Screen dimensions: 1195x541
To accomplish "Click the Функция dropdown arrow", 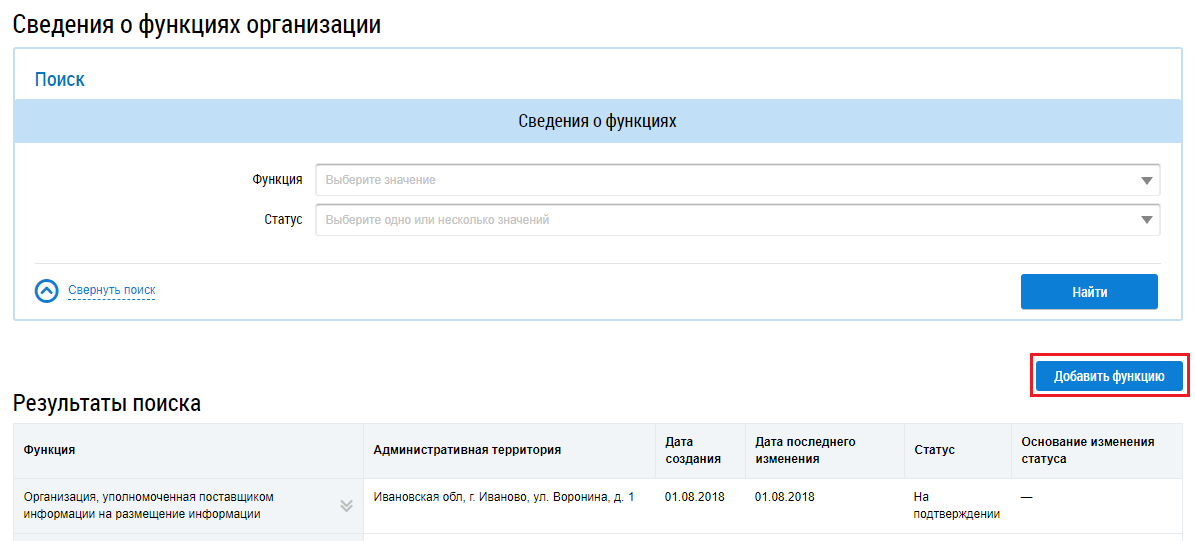I will pyautogui.click(x=1146, y=181).
